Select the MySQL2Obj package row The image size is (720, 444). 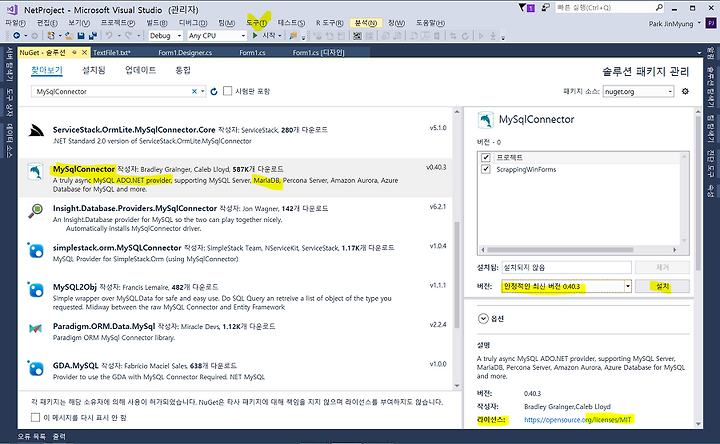pyautogui.click(x=236, y=297)
